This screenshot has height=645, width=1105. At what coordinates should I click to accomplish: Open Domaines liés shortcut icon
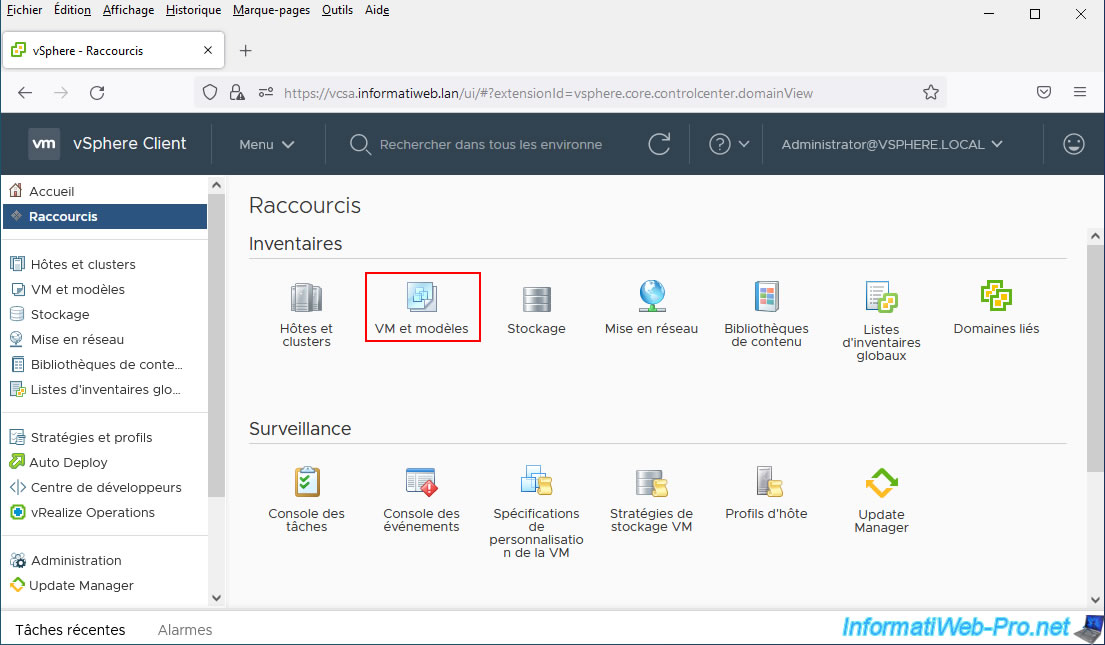[996, 297]
